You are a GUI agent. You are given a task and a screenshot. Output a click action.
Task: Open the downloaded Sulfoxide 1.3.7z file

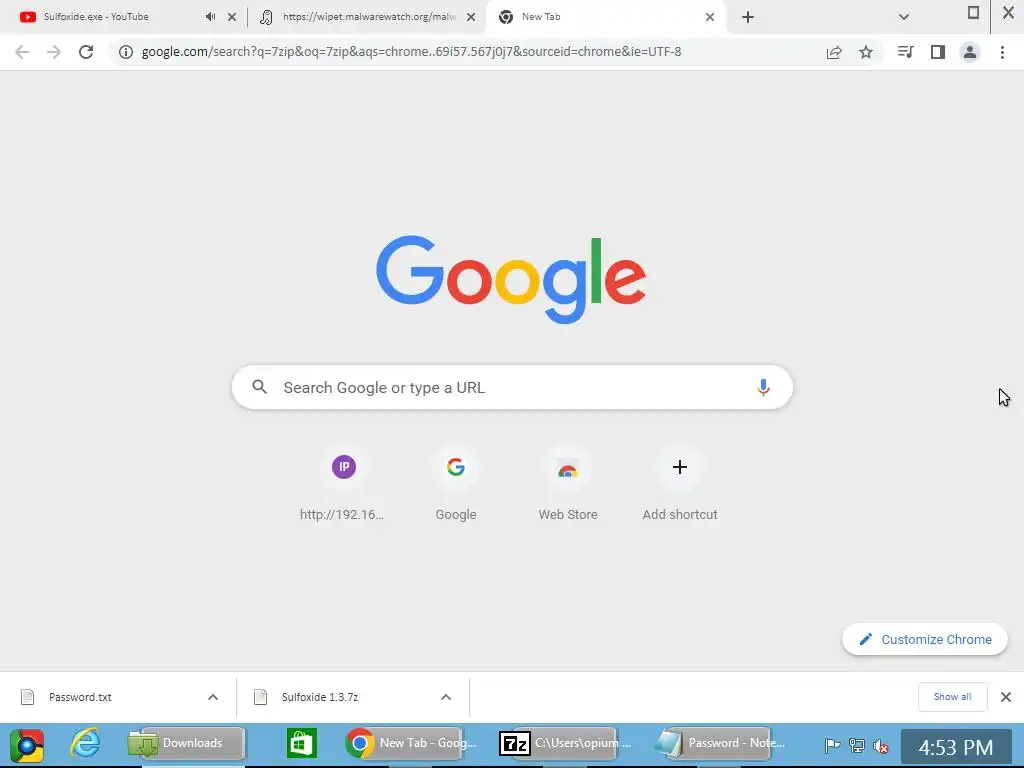point(319,697)
